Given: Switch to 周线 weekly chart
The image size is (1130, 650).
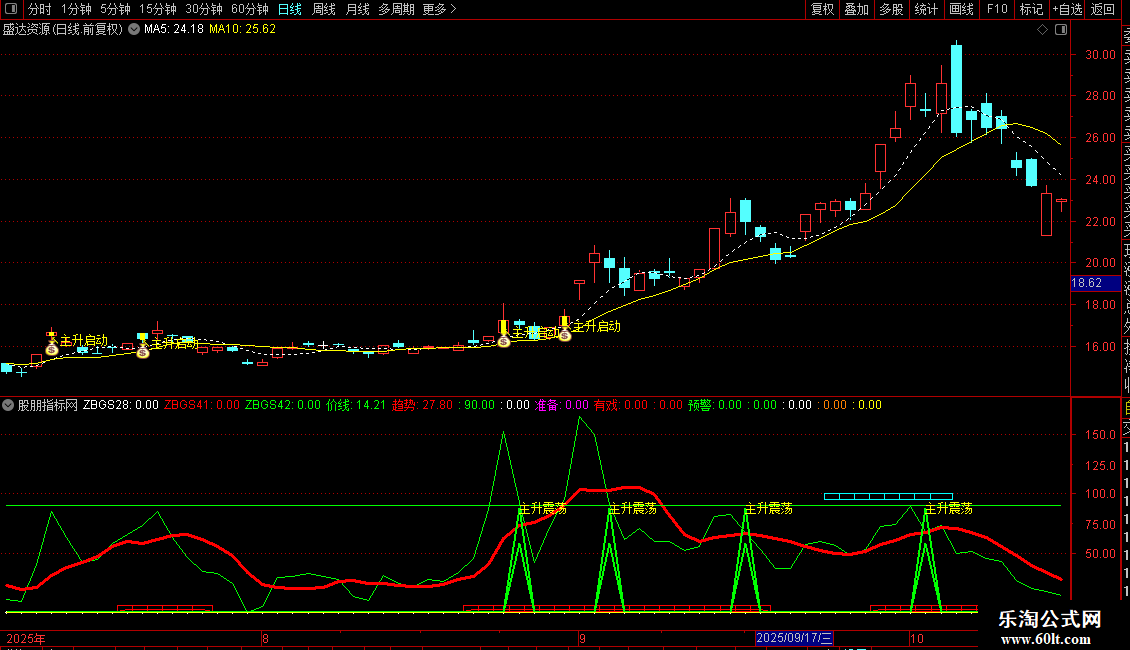Looking at the screenshot, I should click(324, 9).
